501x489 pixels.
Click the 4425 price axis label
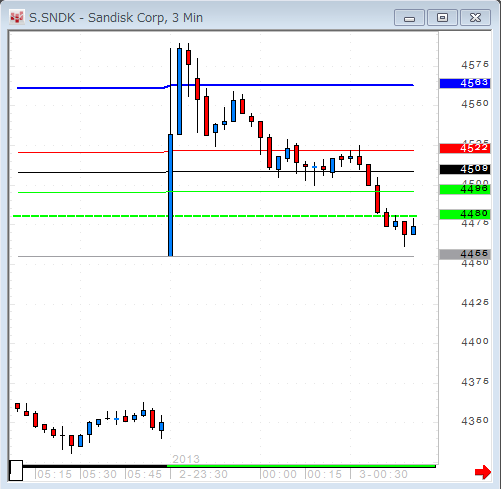tap(475, 303)
